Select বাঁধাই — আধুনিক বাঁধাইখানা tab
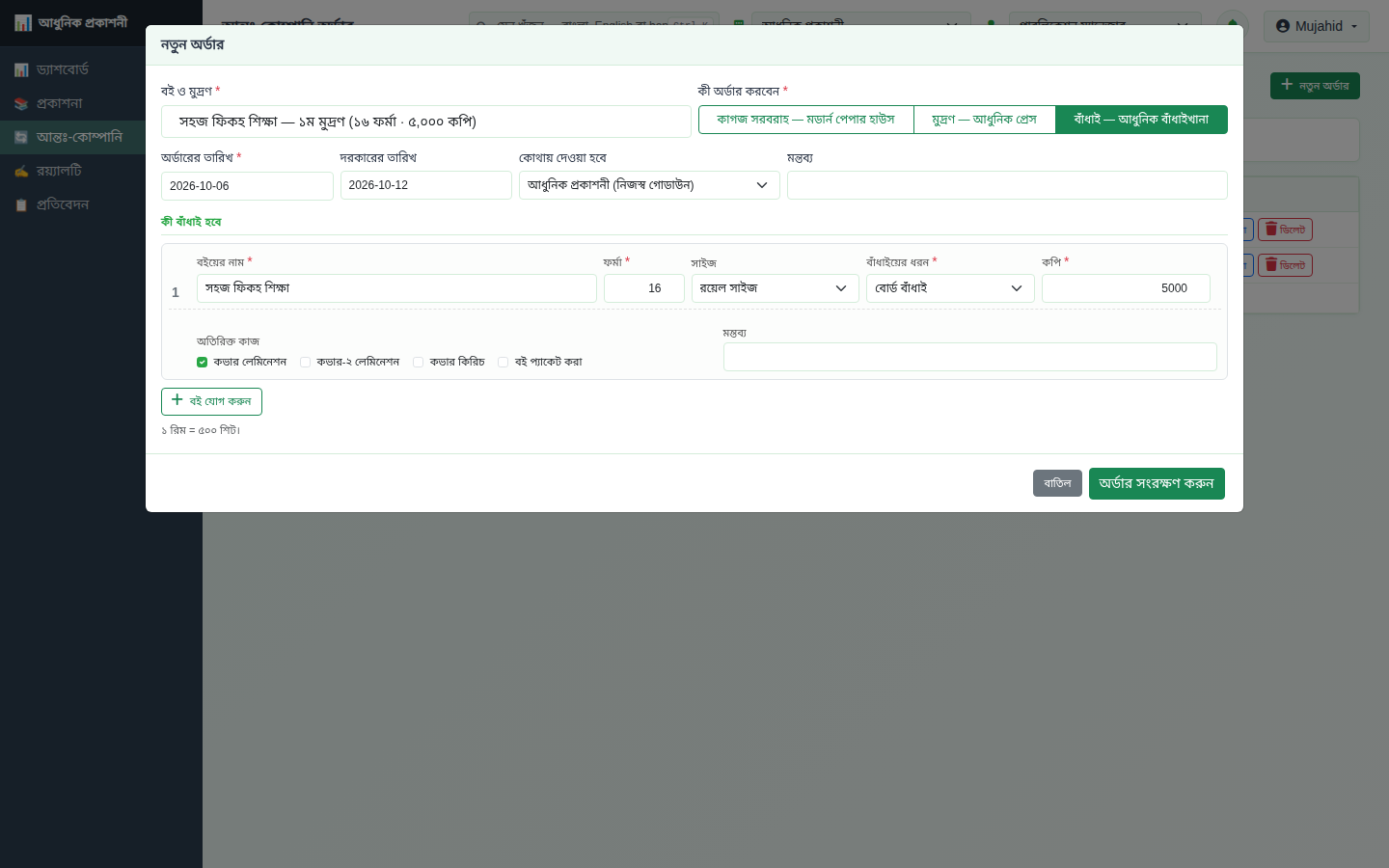Screen dimensions: 1389x868 pos(1141,120)
